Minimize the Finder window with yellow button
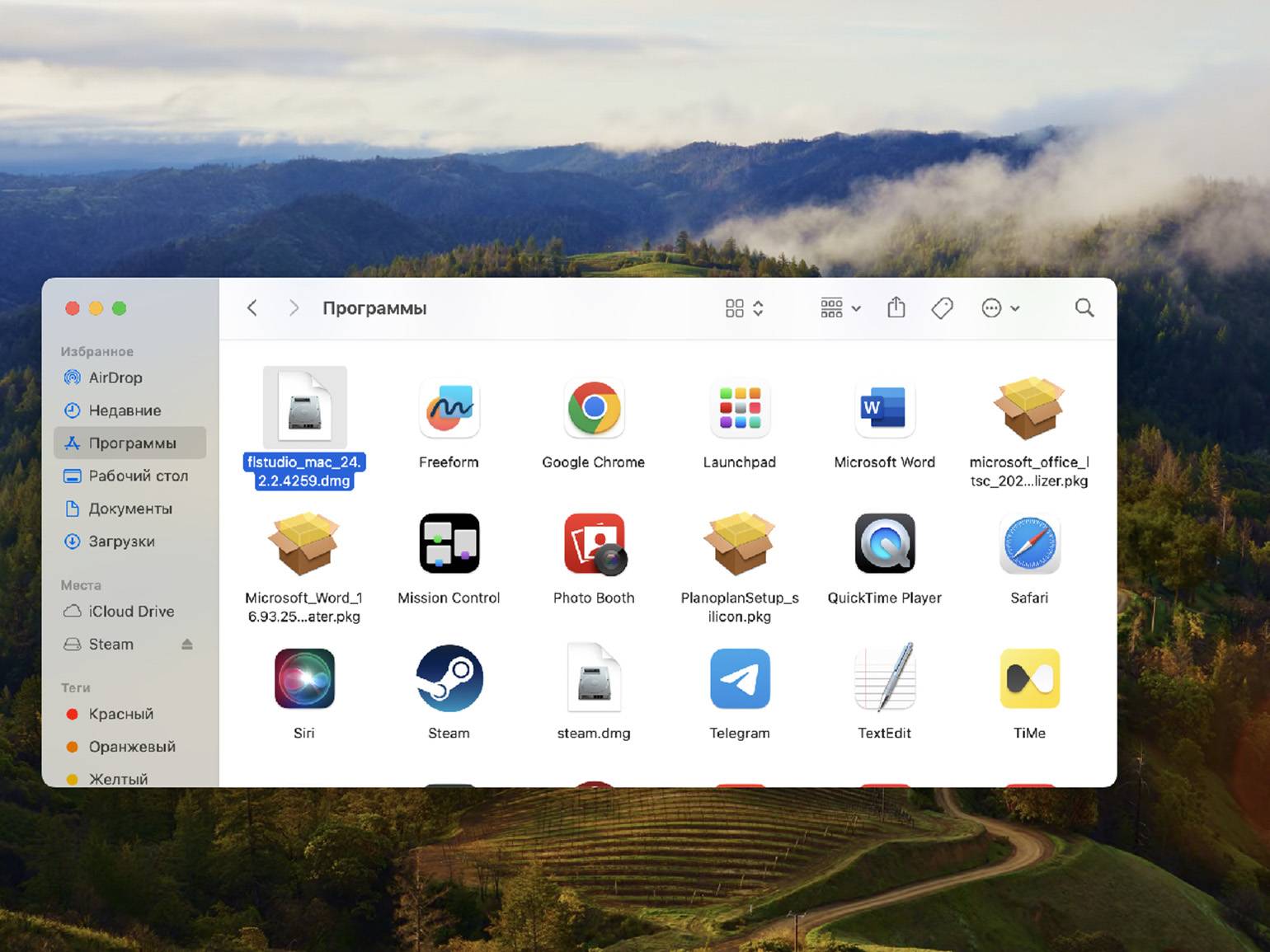This screenshot has height=952, width=1270. (x=96, y=308)
